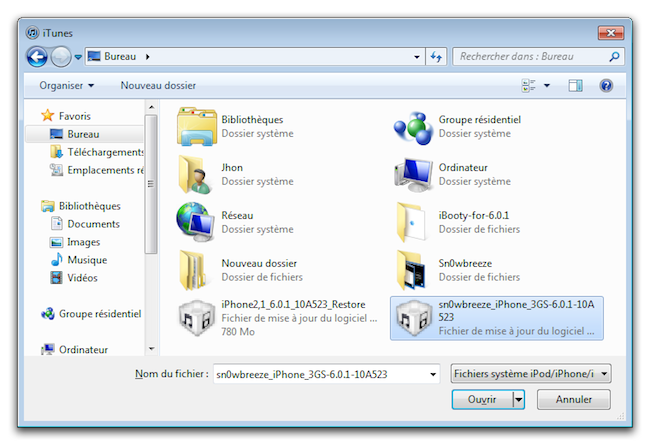Select the Sn0wbreeze folder icon
This screenshot has height=444, width=650.
point(411,270)
